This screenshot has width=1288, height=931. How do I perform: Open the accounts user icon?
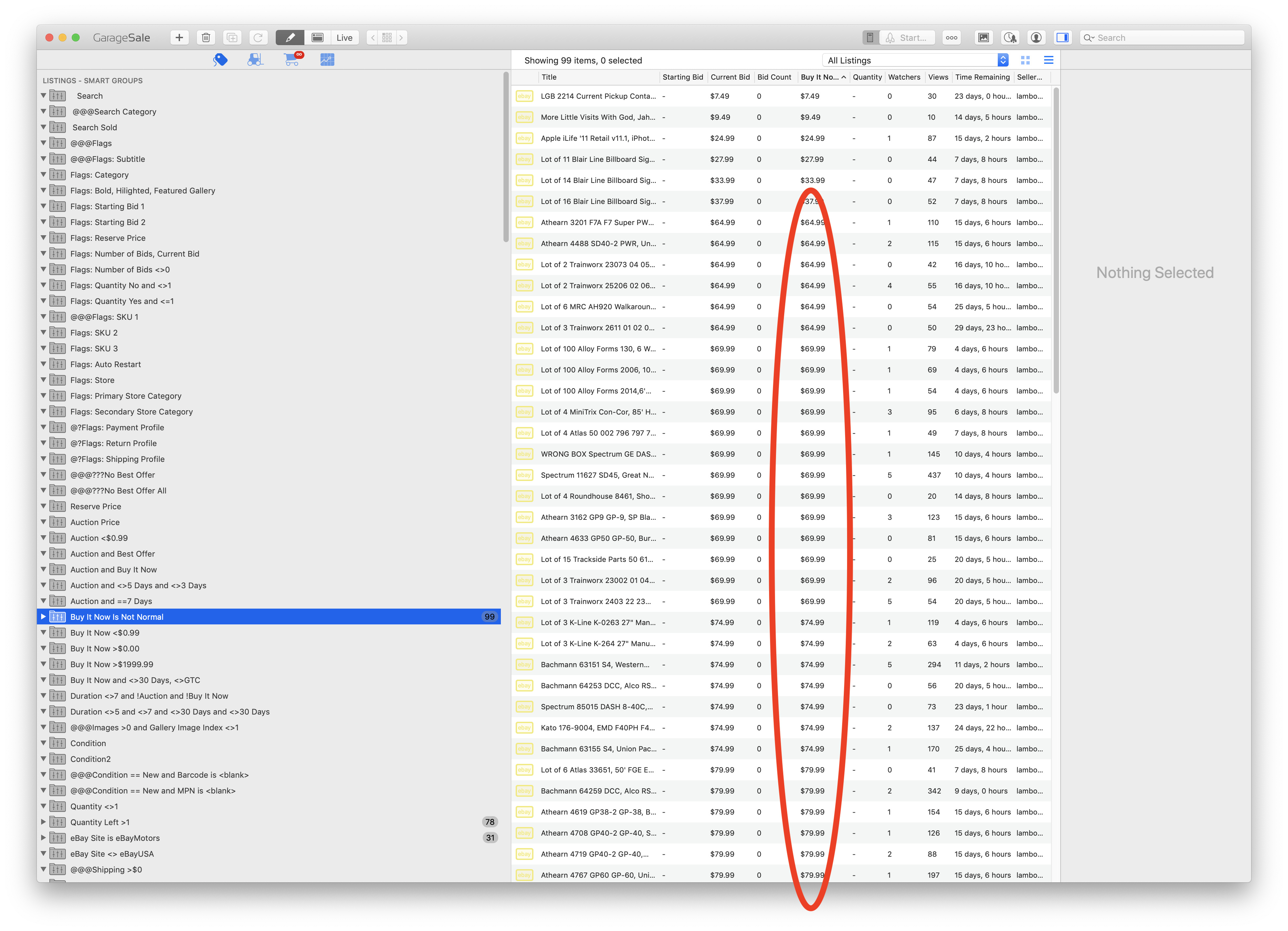pos(1036,38)
